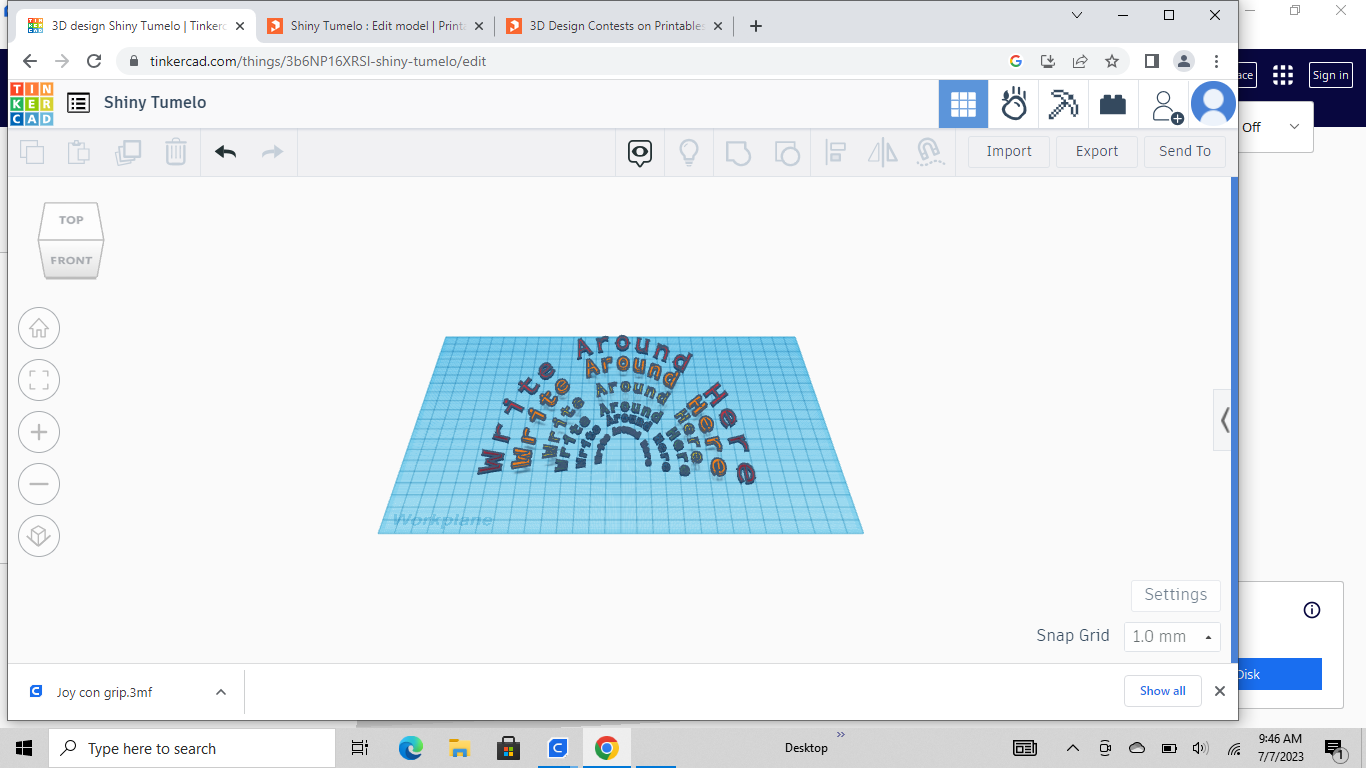
Task: Zoom in with the plus button
Action: [x=39, y=432]
